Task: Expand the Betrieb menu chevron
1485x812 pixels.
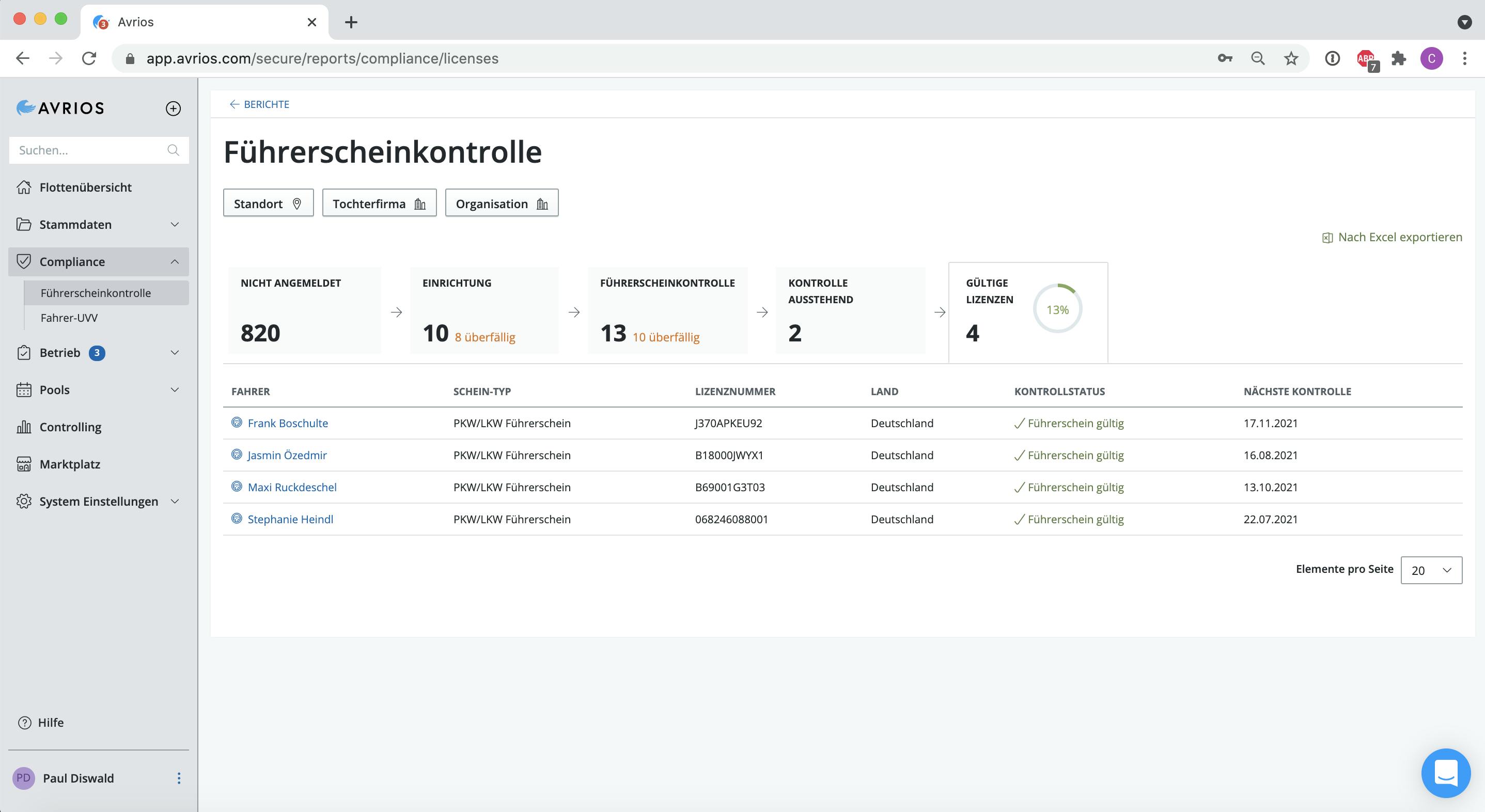Action: pos(175,353)
